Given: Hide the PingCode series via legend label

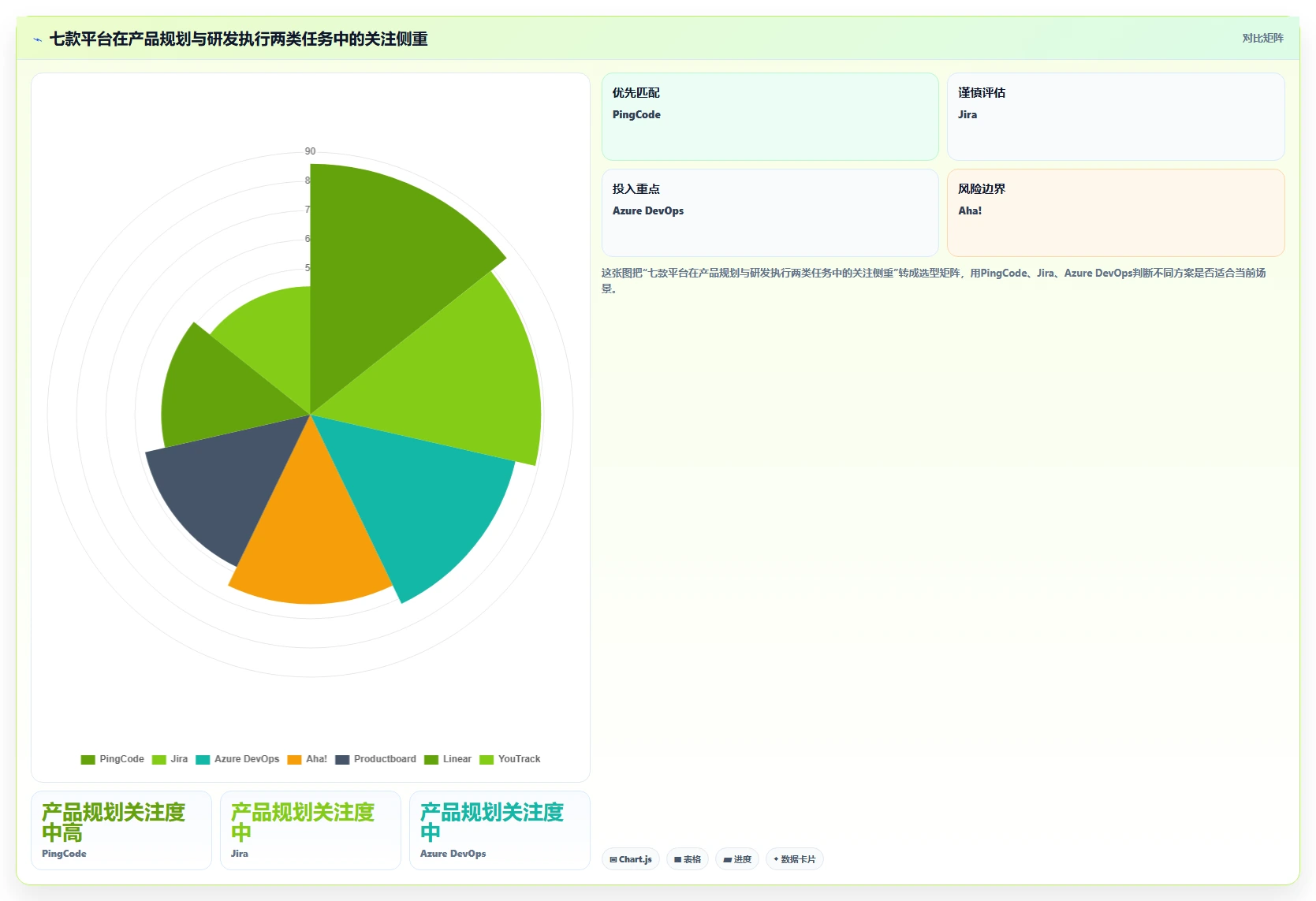Looking at the screenshot, I should pos(121,759).
